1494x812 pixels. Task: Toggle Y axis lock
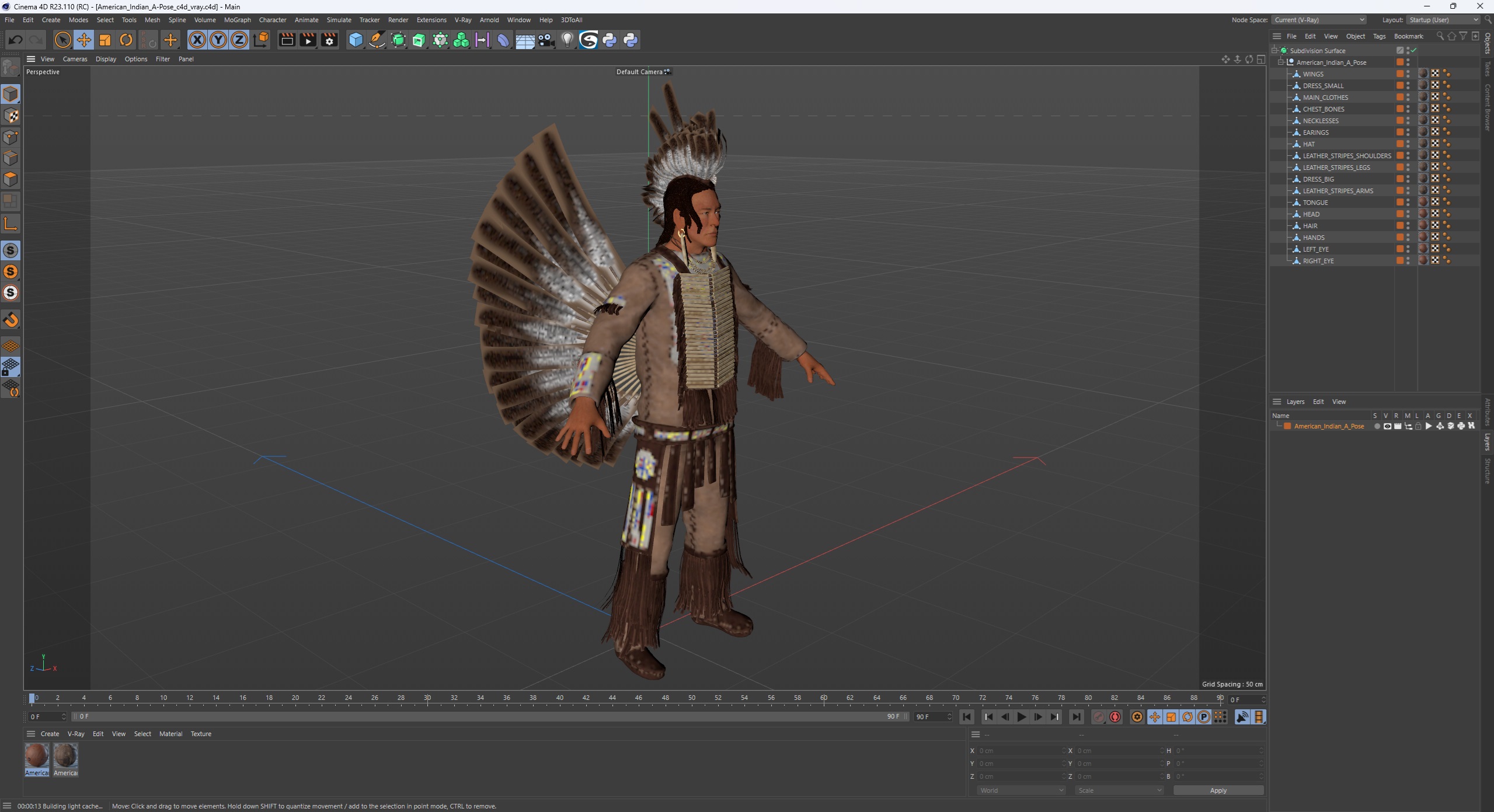[x=218, y=40]
